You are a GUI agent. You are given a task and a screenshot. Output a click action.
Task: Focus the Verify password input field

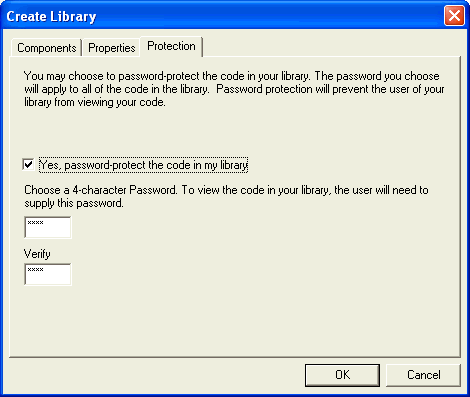pyautogui.click(x=48, y=274)
